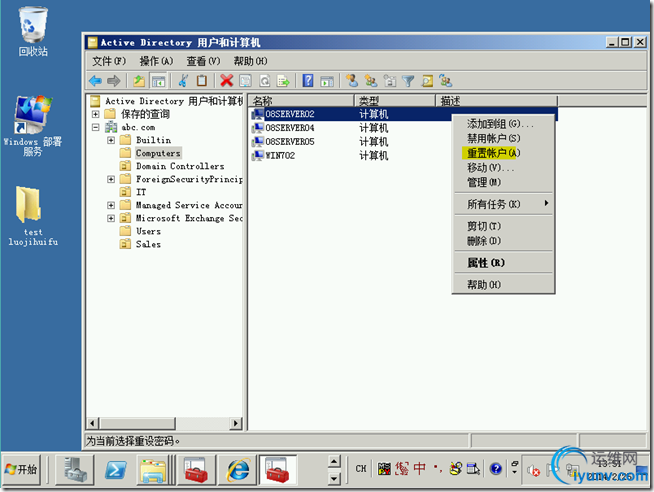Click tree pane left scroll arrow
This screenshot has width=654, height=492.
(92, 423)
